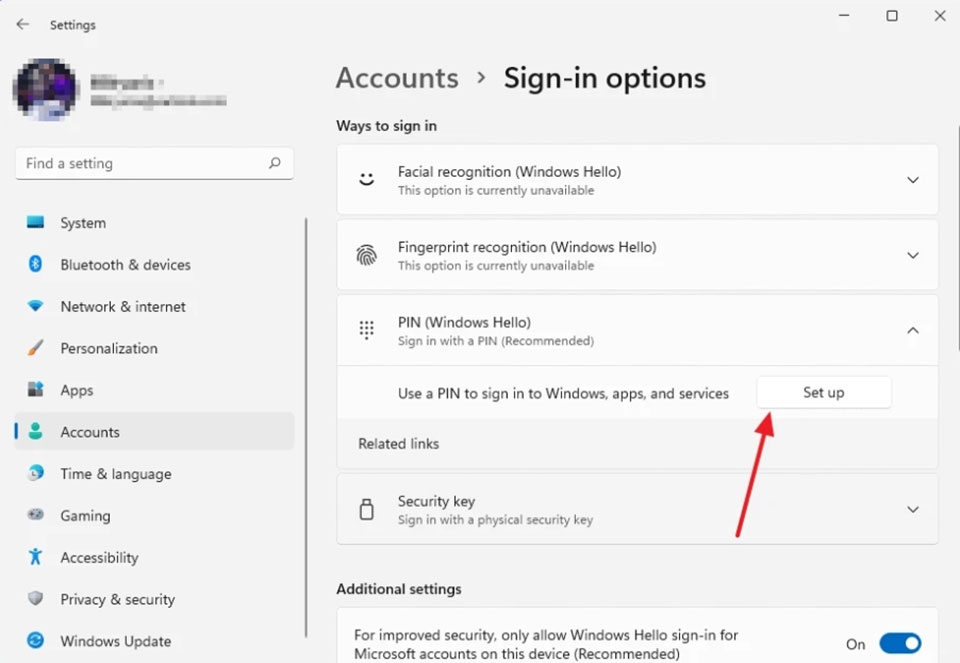The height and width of the screenshot is (663, 960).
Task: Click the Gaming controller icon
Action: pos(36,516)
